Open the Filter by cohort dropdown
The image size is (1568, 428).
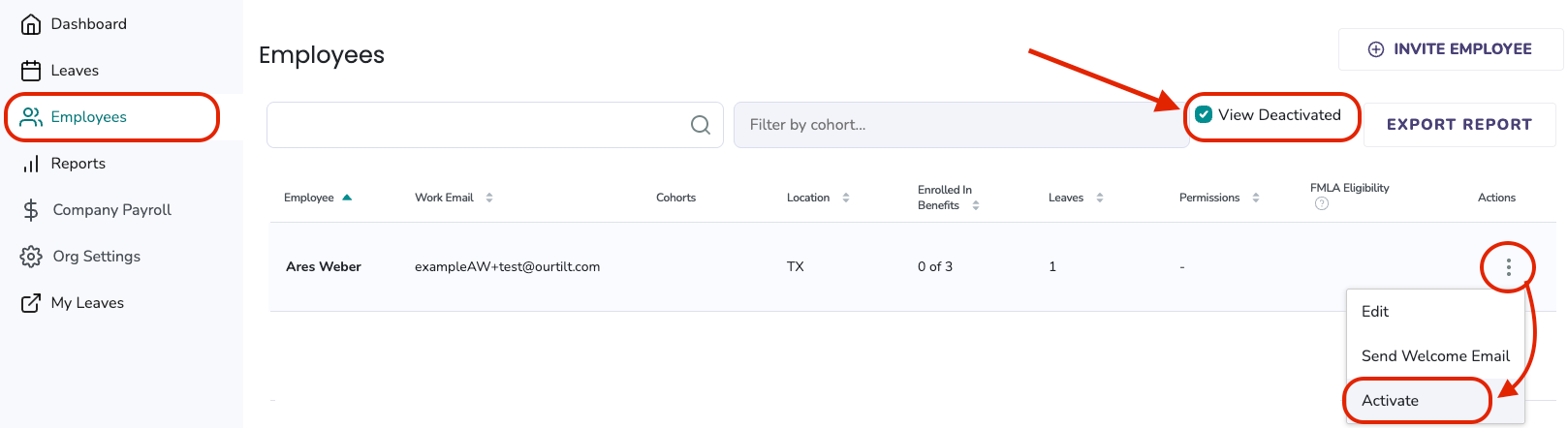tap(960, 125)
